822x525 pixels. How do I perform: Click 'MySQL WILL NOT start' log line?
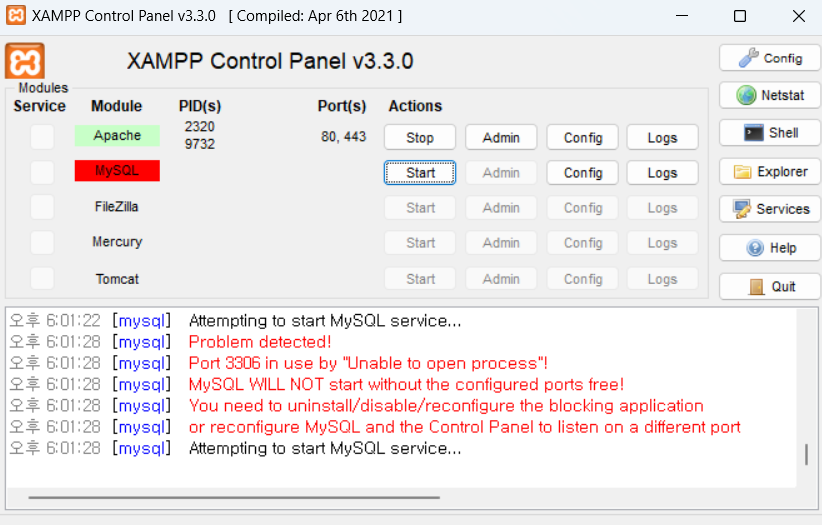point(406,384)
